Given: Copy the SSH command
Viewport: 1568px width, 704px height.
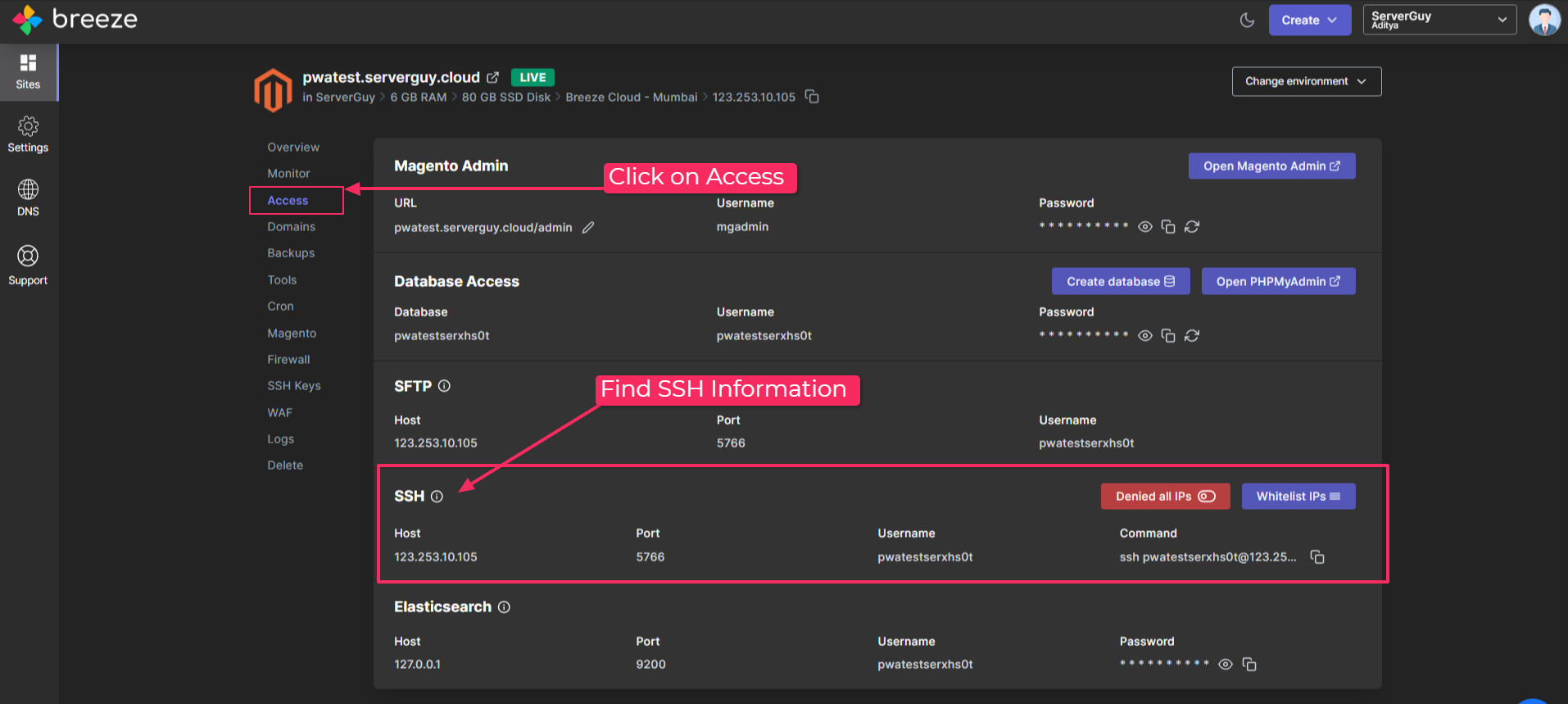Looking at the screenshot, I should pos(1317,557).
